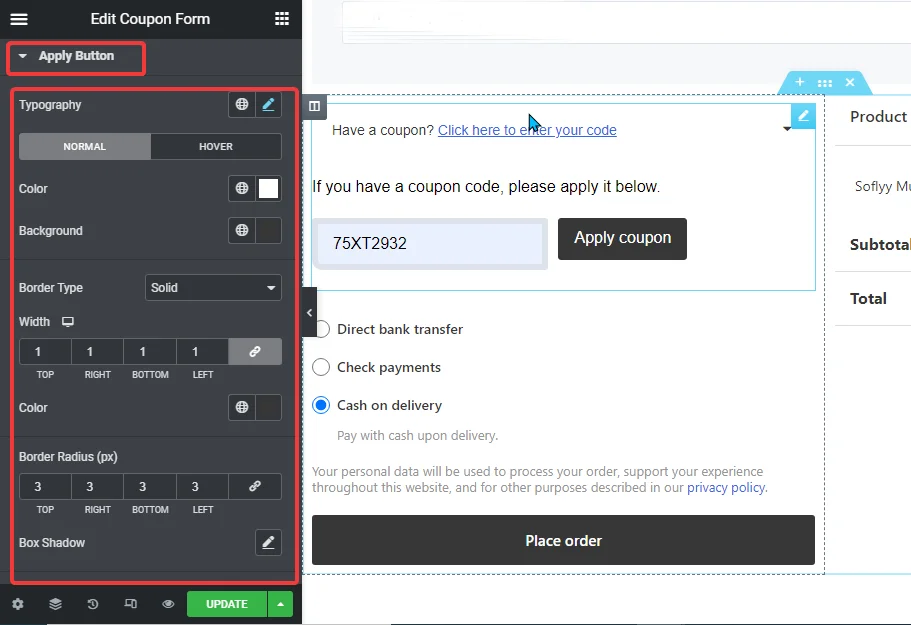Viewport: 911px width, 625px height.
Task: Add a section with the plus icon
Action: (x=799, y=82)
